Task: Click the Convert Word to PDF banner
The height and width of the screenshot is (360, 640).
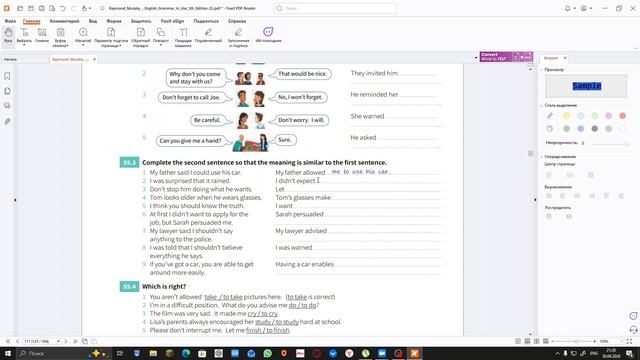Action: click(x=506, y=57)
